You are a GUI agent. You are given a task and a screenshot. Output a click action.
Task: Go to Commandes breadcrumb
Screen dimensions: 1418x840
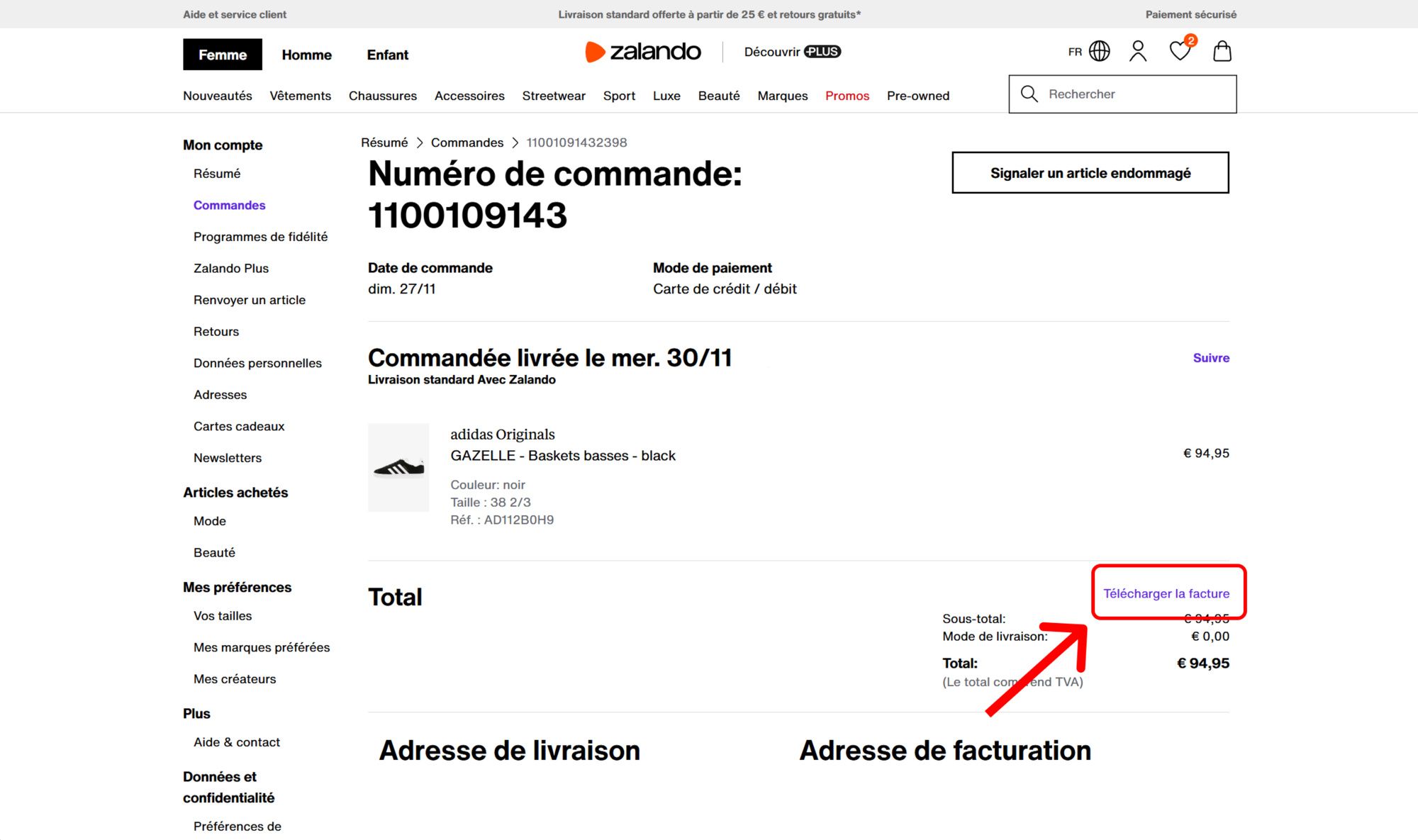coord(467,142)
